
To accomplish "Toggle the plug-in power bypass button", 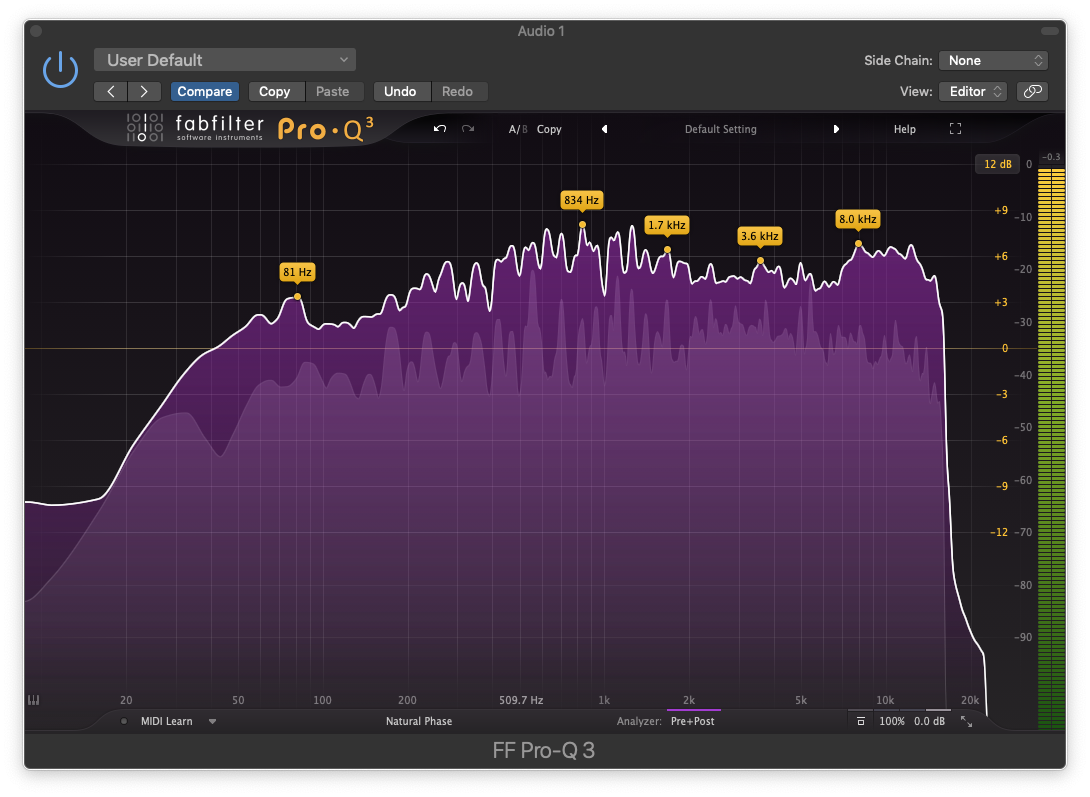I will point(60,69).
